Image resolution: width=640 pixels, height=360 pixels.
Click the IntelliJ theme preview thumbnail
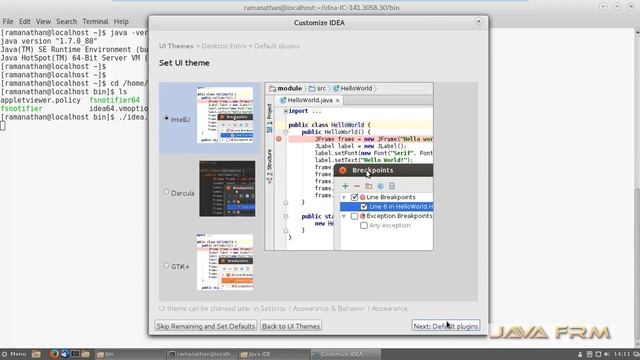coord(225,115)
